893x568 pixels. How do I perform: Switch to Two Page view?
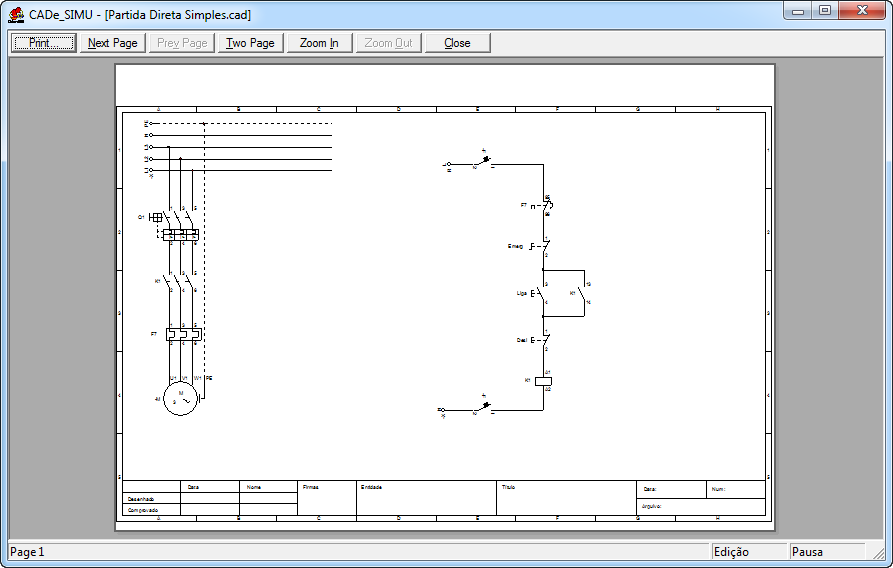click(x=250, y=43)
